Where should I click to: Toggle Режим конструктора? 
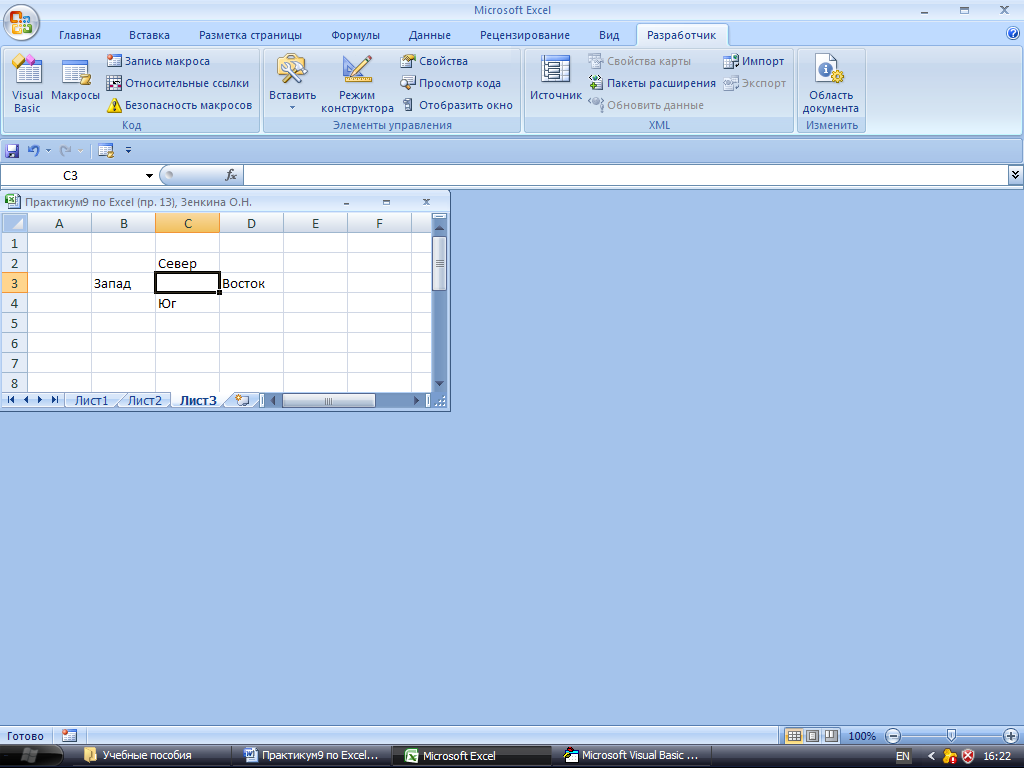[x=357, y=84]
